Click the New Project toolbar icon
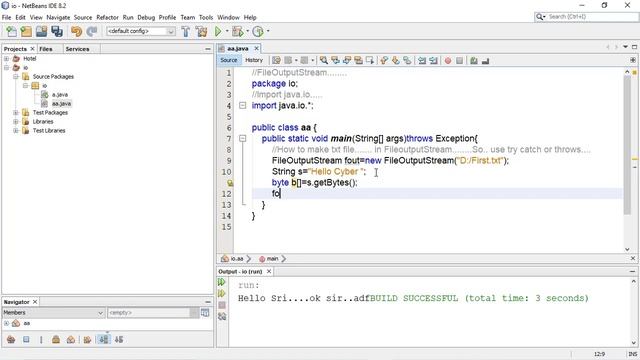This screenshot has height=360, width=640. coord(26,31)
